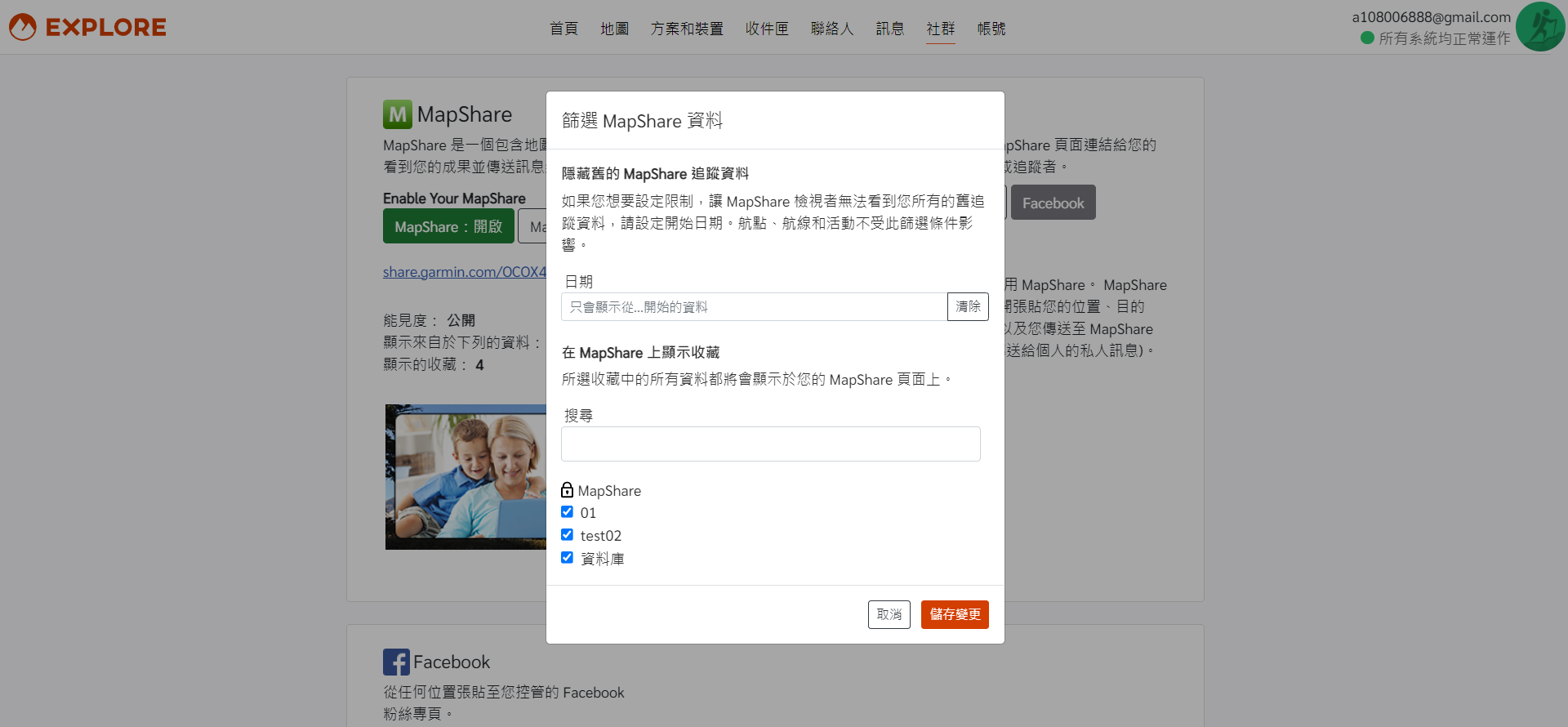Click the 資料庫 collection label
This screenshot has height=727, width=1568.
602,559
